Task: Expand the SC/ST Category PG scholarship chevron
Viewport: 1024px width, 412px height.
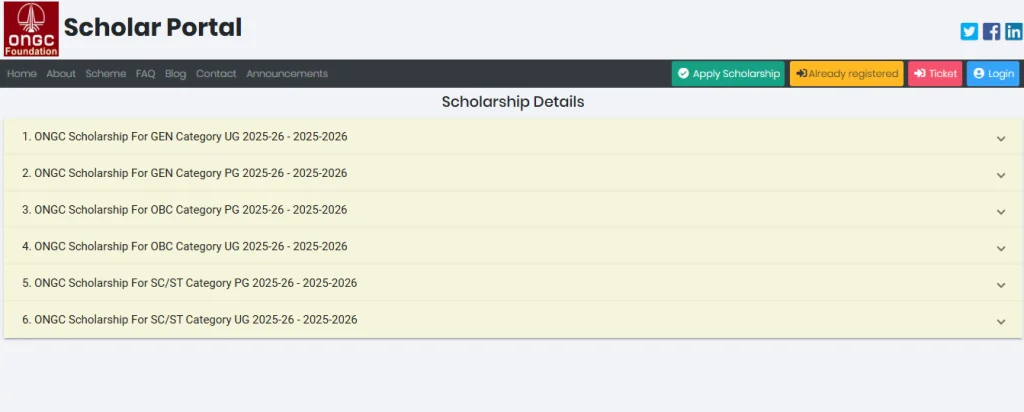Action: click(1001, 285)
